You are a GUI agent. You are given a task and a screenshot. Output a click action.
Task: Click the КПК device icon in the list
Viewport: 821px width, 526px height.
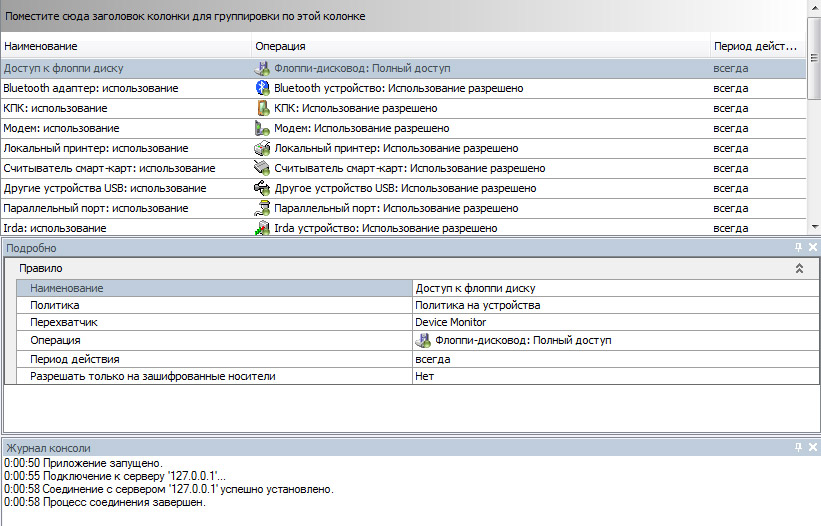pyautogui.click(x=263, y=108)
